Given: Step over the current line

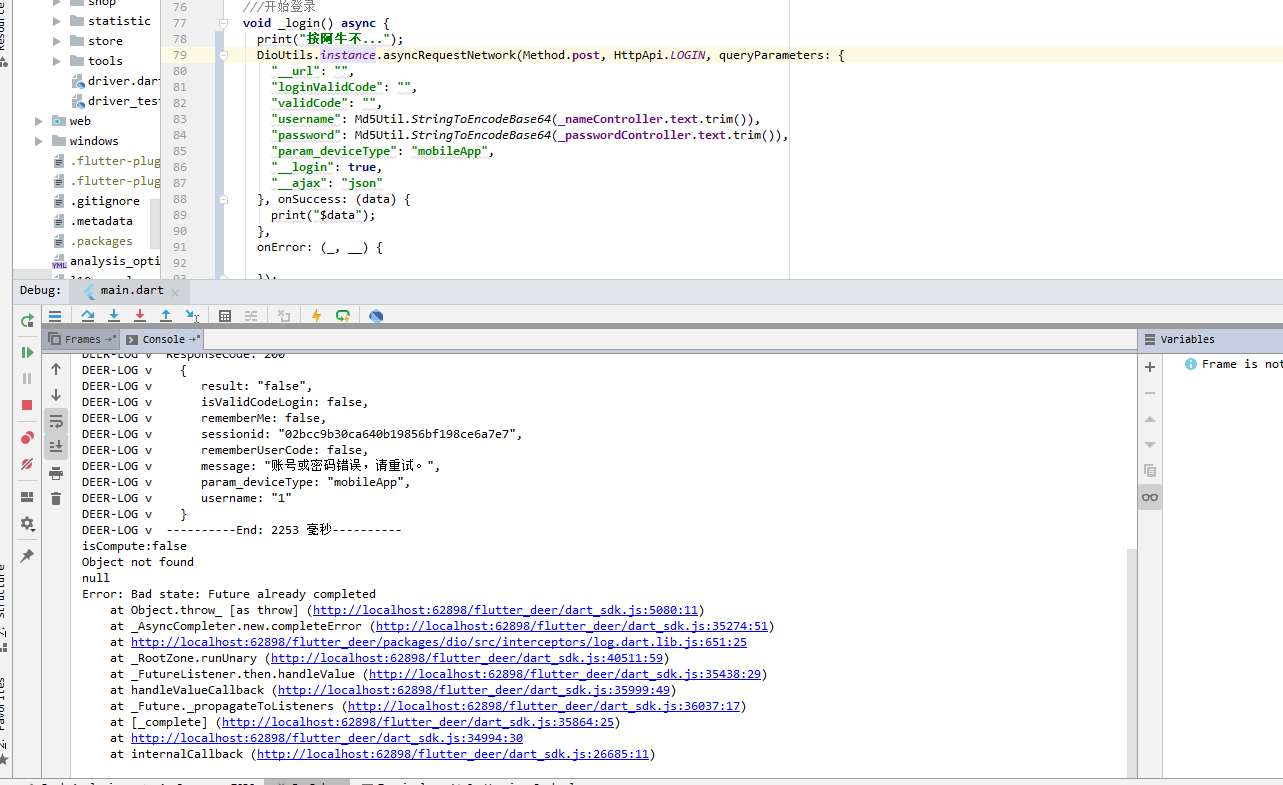Looking at the screenshot, I should (87, 316).
